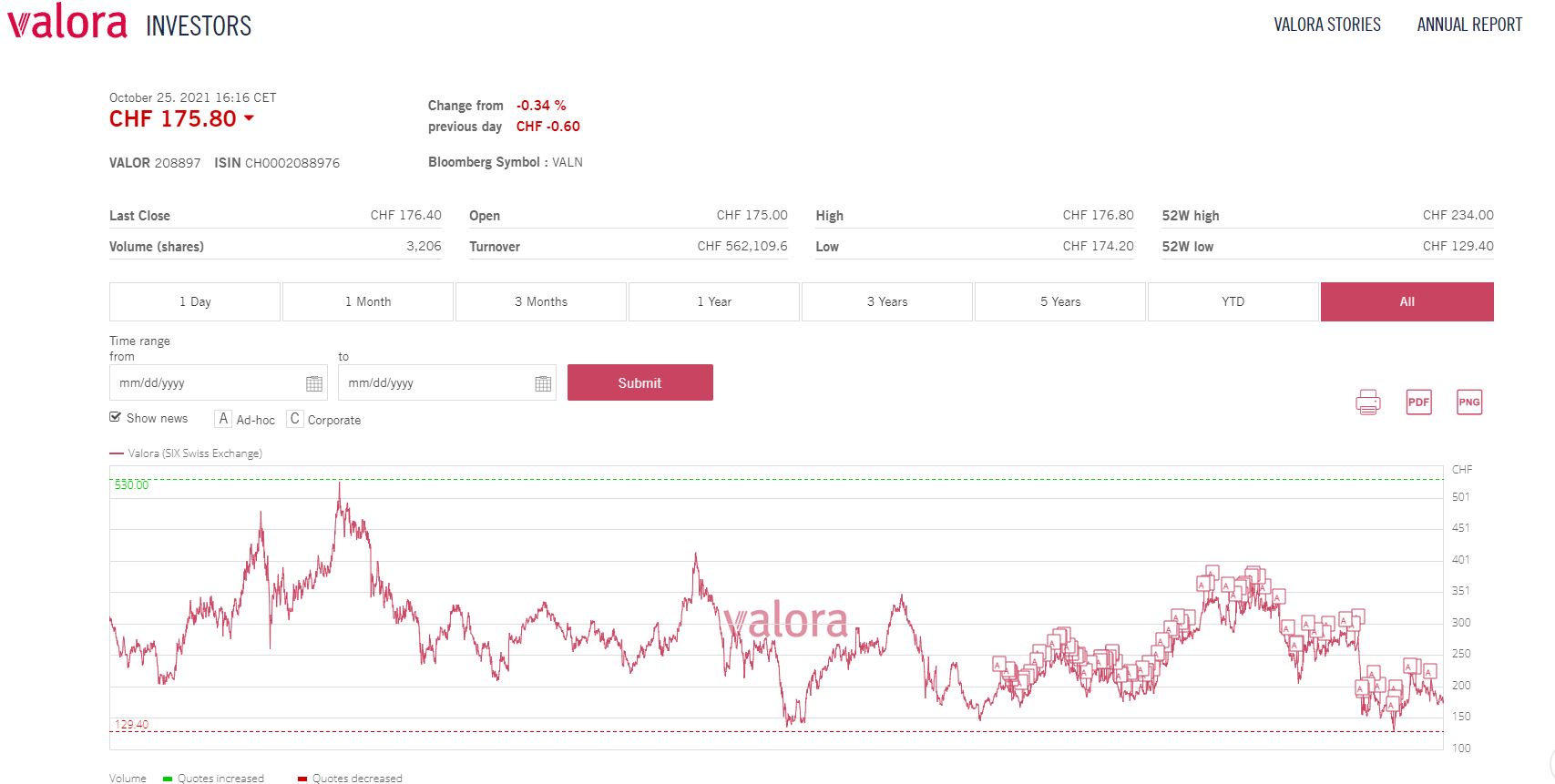Select the Corporate news 'C' icon

(293, 418)
